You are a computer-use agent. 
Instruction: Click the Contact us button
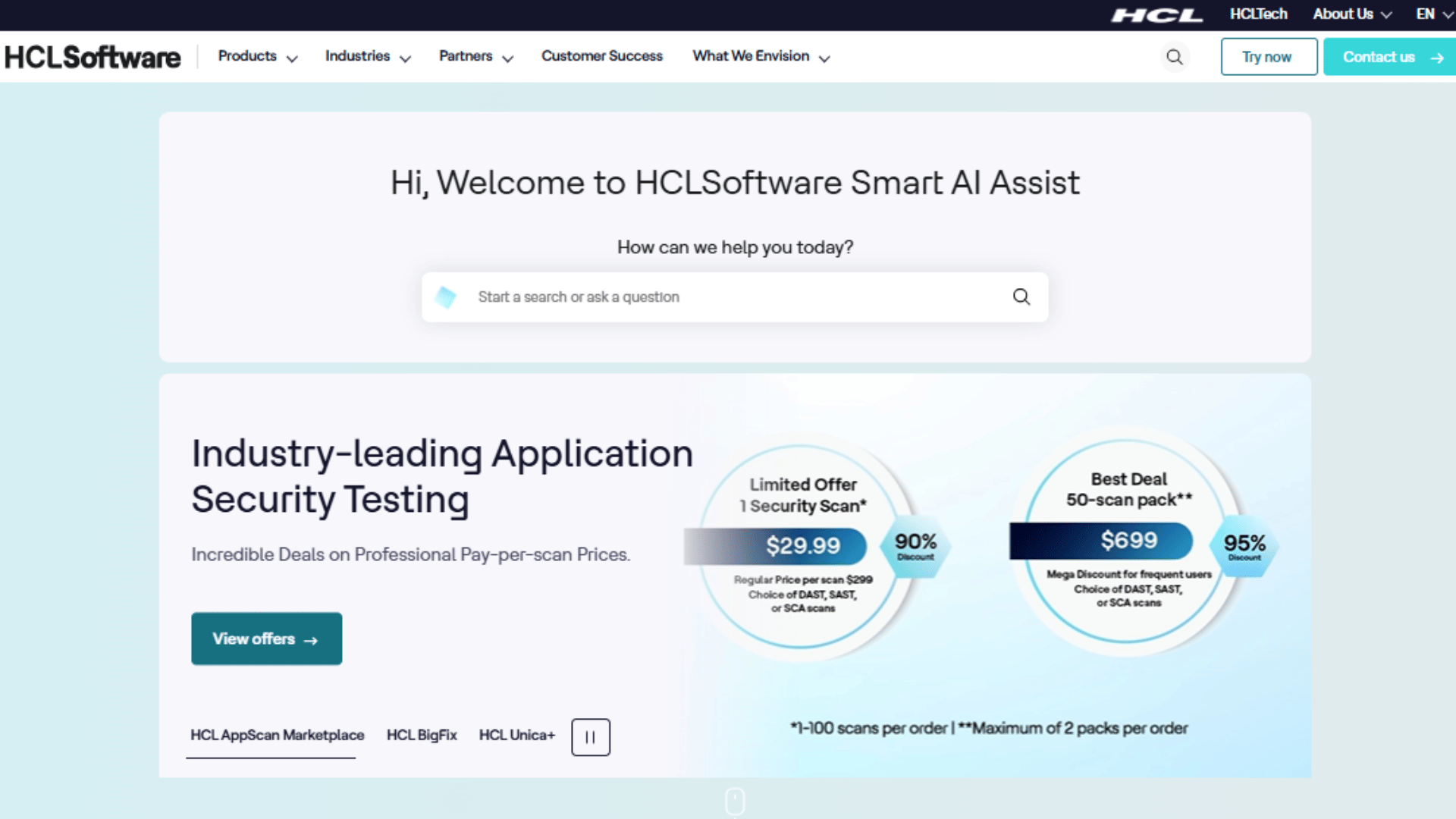[x=1389, y=57]
